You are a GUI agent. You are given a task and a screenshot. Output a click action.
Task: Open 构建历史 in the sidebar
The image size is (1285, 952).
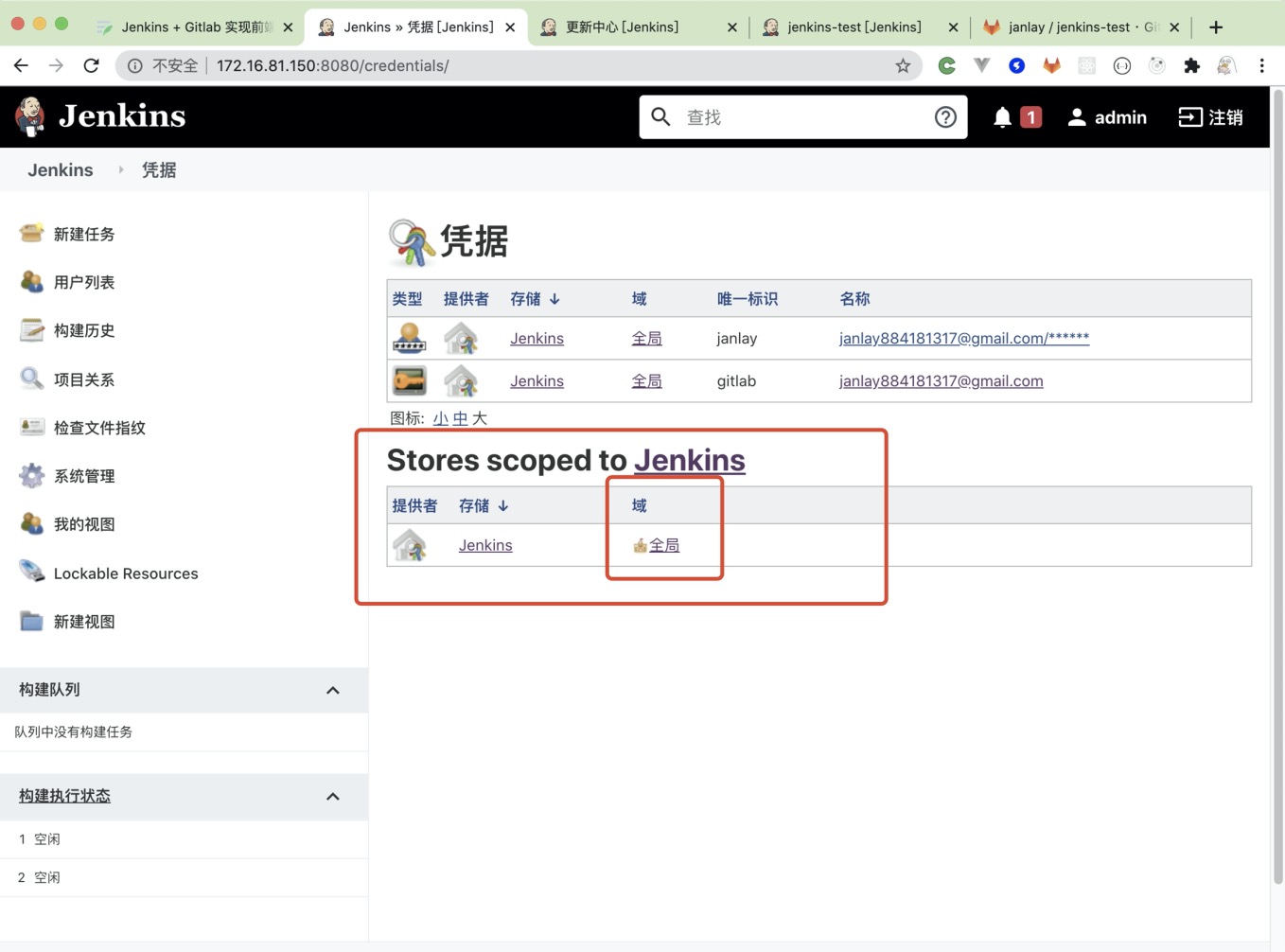coord(84,330)
